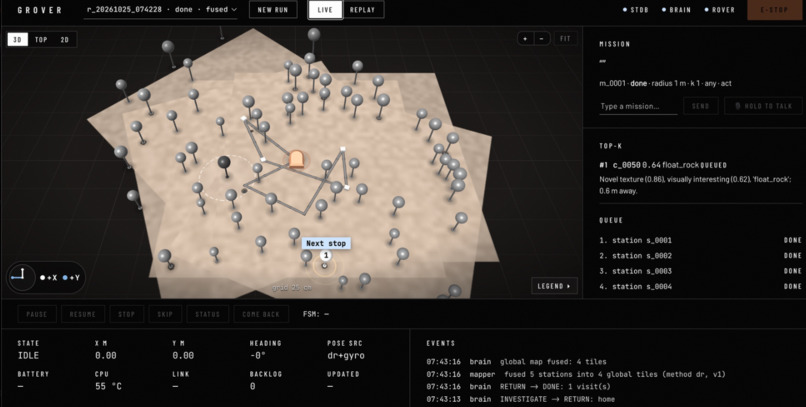
Task: Click the +Y axis legend dot
Action: 65,278
